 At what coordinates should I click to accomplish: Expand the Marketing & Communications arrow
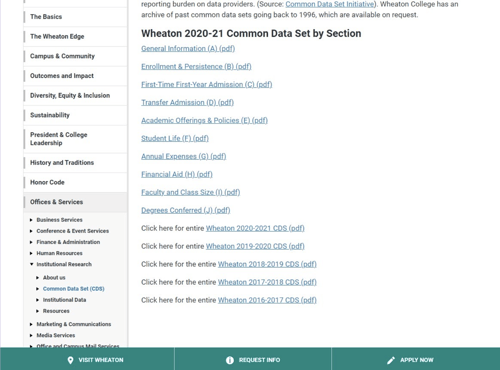tap(31, 324)
